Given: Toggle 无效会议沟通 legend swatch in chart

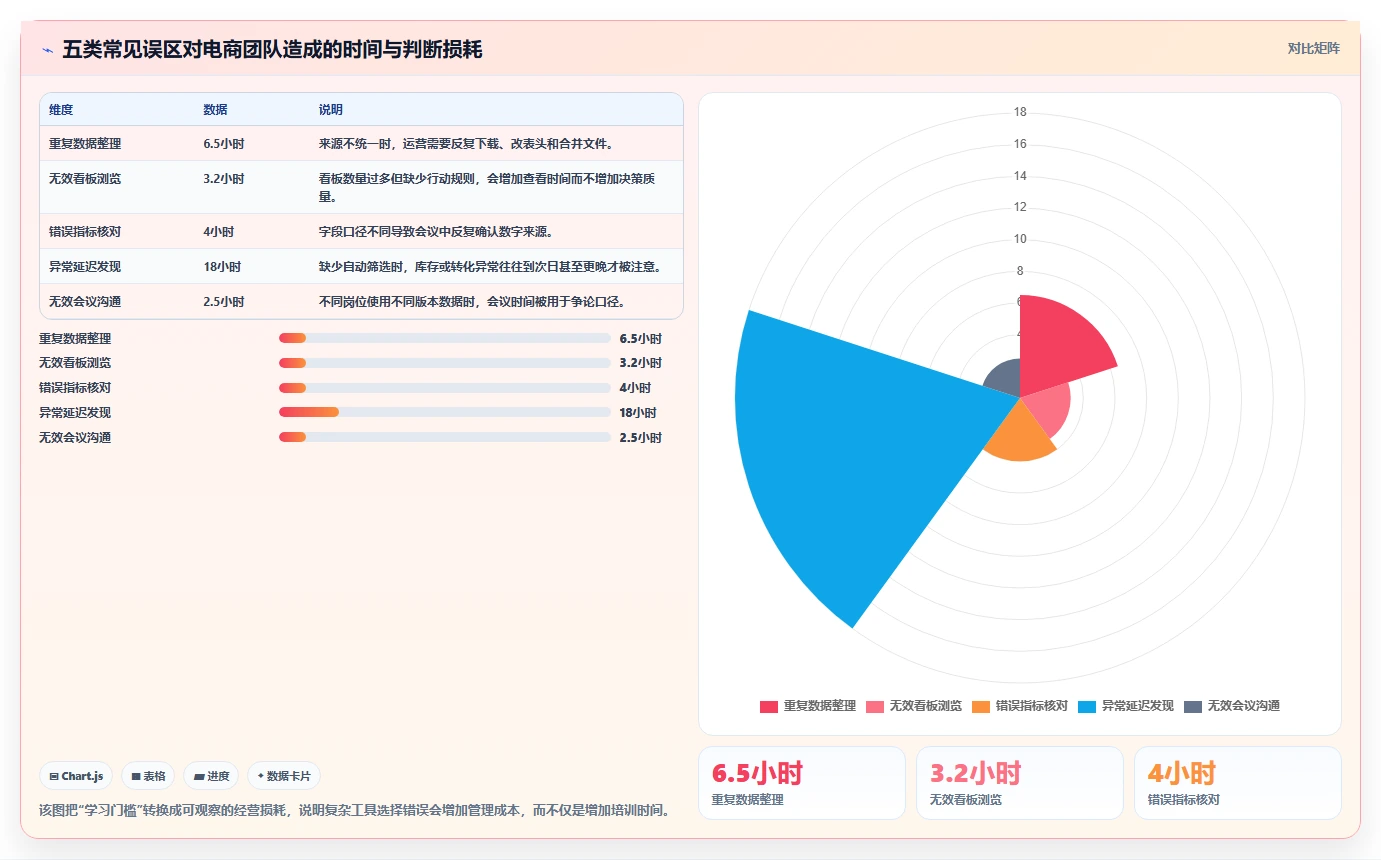Looking at the screenshot, I should coord(1193,706).
